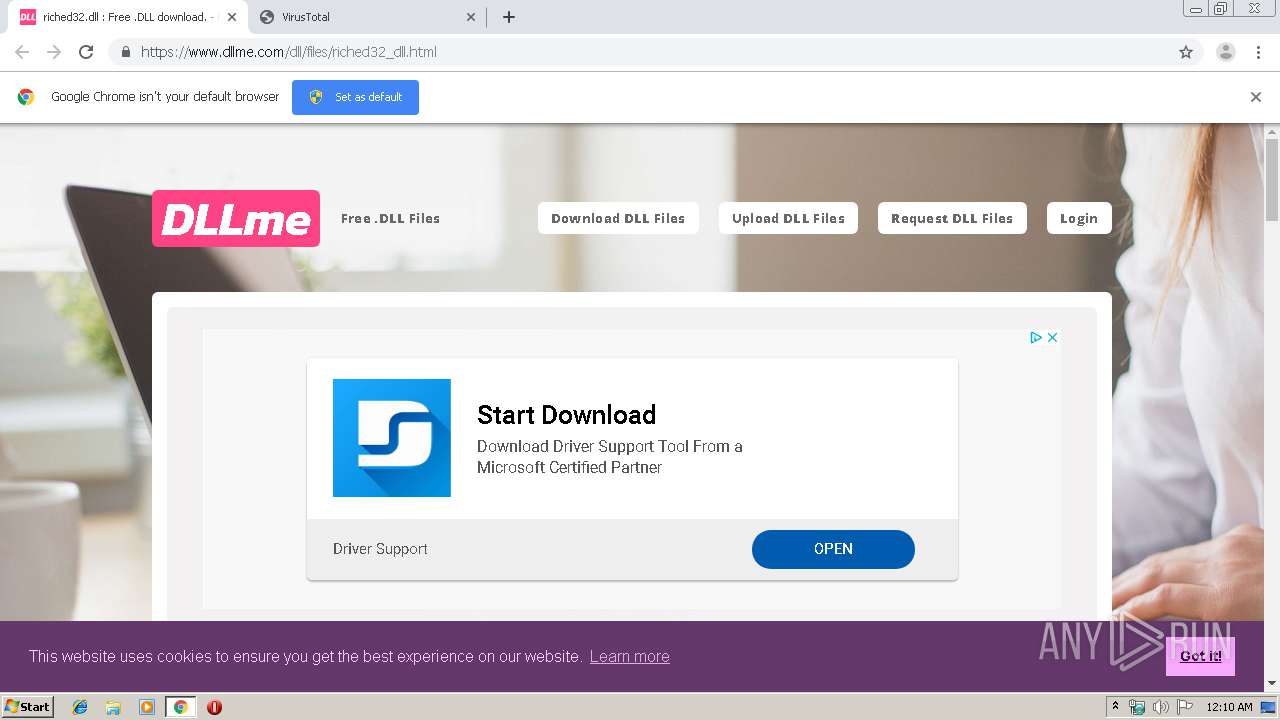The image size is (1280, 720).
Task: Open the Learn more cookie link
Action: click(x=630, y=656)
